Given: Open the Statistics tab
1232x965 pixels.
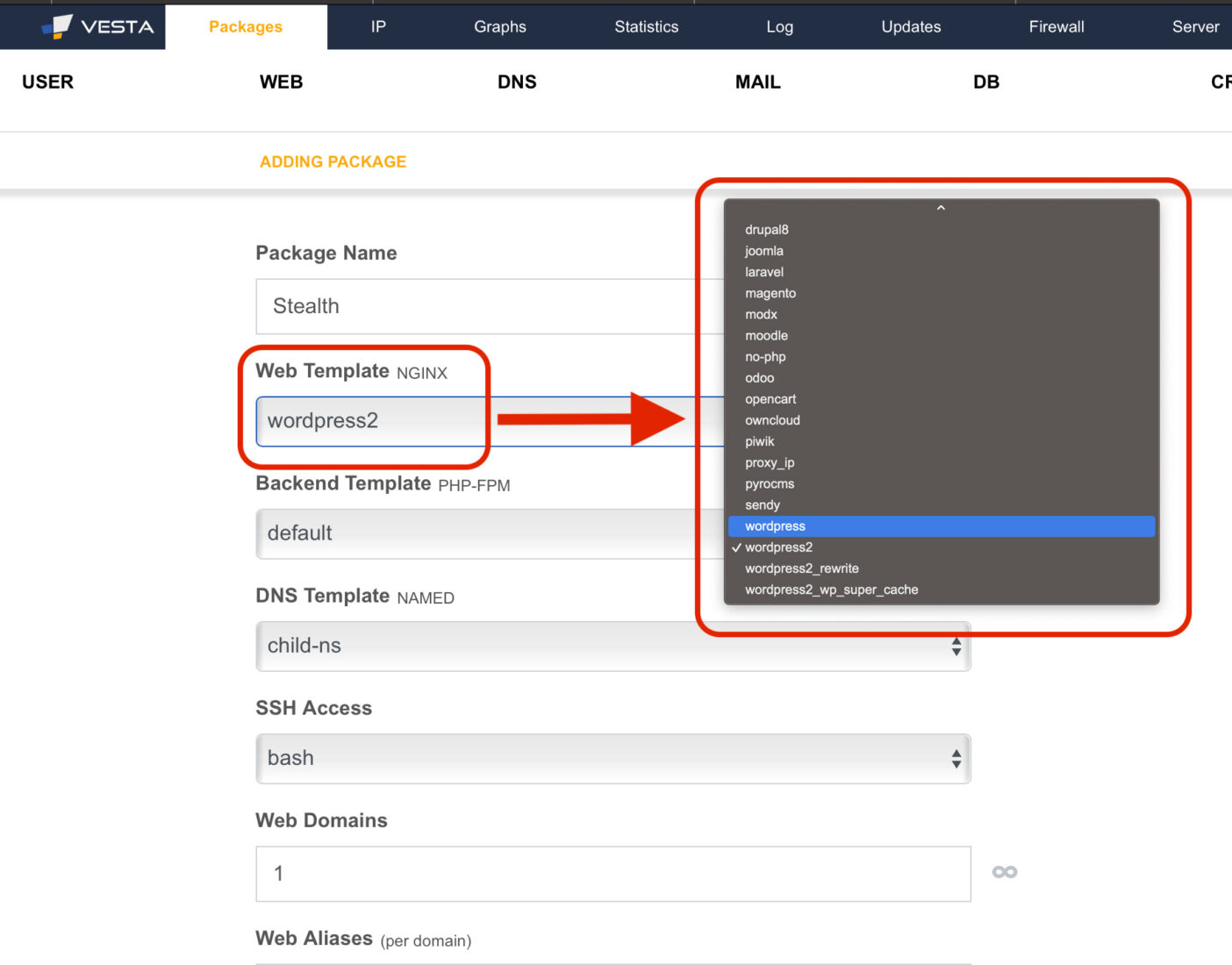Looking at the screenshot, I should pos(646,27).
